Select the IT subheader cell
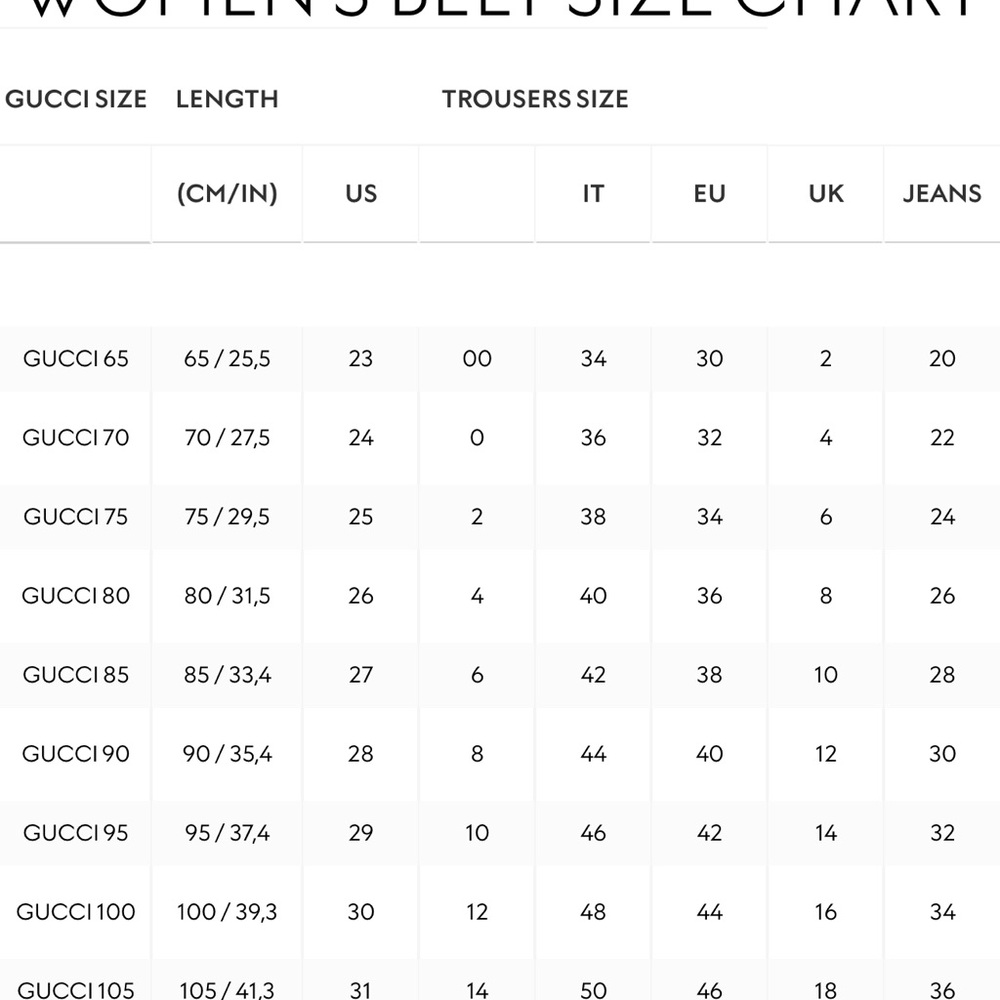This screenshot has width=1000, height=1000. click(x=593, y=193)
